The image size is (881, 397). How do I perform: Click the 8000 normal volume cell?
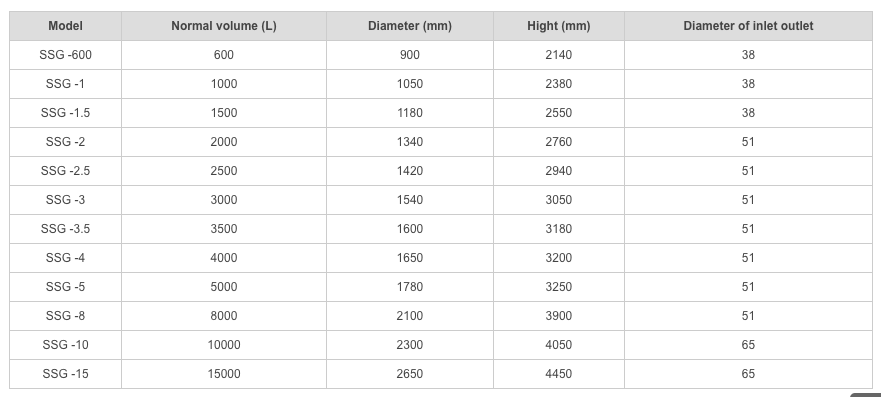[224, 316]
